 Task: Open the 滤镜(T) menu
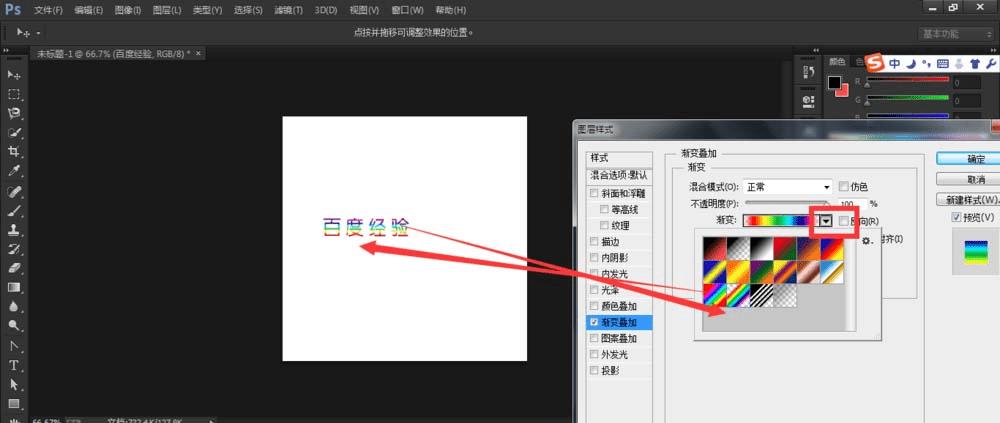coord(288,10)
